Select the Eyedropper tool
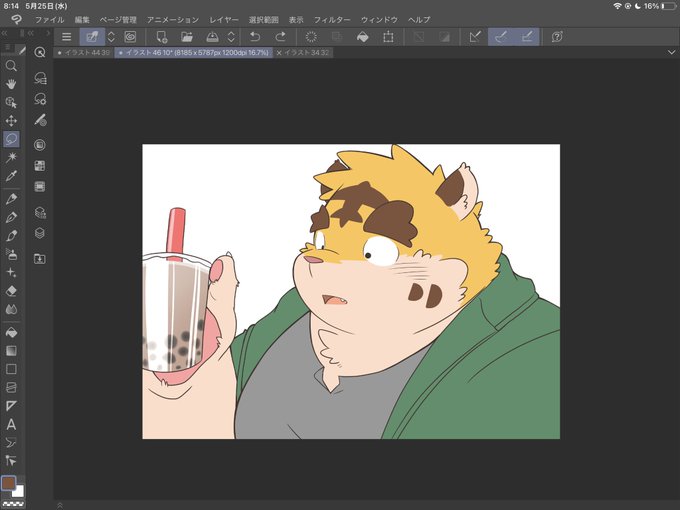 point(11,175)
